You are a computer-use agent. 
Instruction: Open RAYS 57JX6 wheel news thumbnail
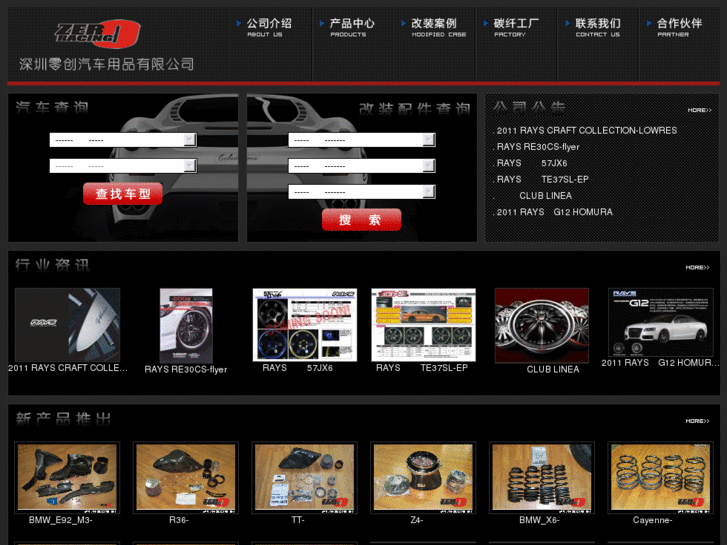305,325
